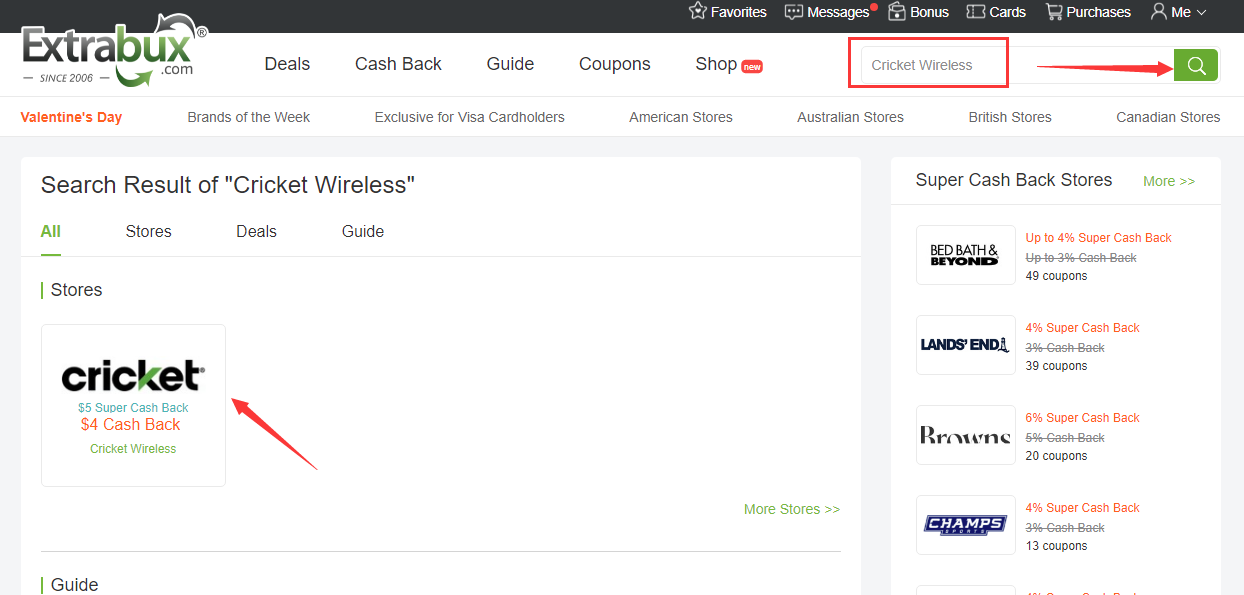Go to American Stores
The image size is (1244, 595).
681,117
